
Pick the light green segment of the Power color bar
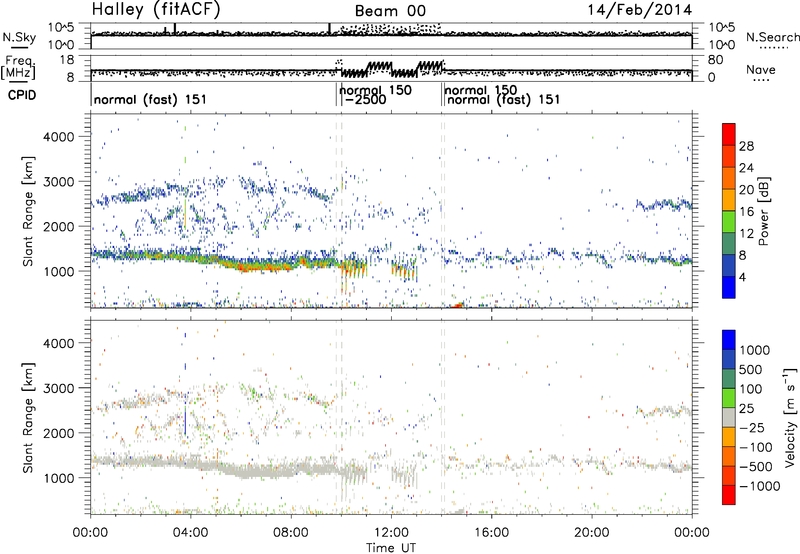click(729, 222)
